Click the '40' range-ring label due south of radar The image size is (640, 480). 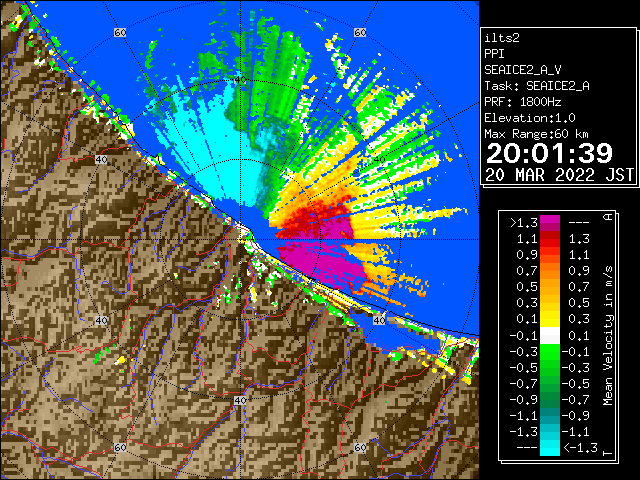pos(240,400)
